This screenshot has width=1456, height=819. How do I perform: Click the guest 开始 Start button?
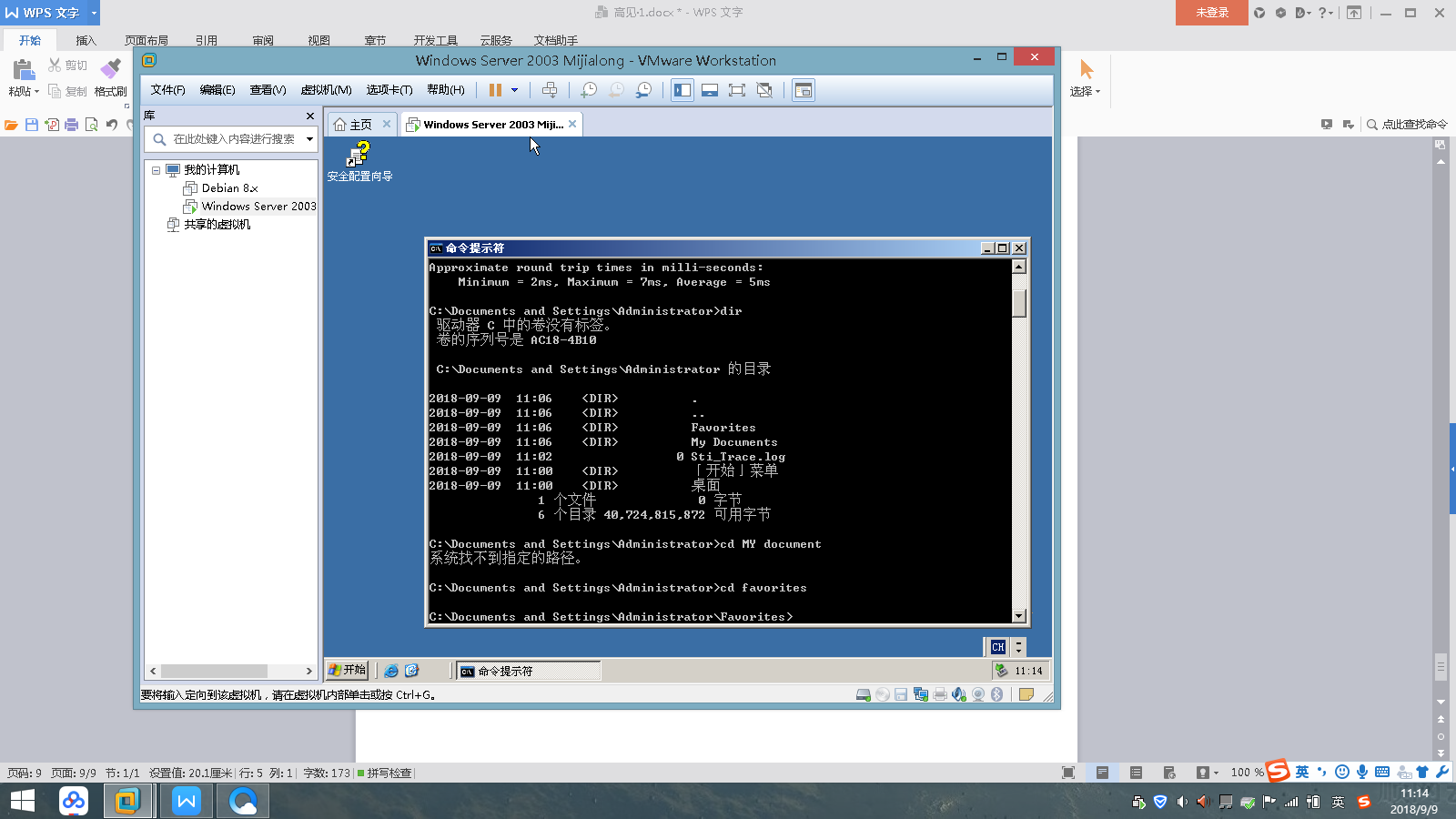(x=347, y=670)
